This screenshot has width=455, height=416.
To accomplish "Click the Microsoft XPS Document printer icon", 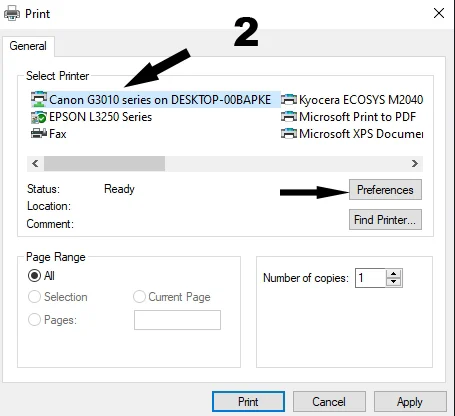I will point(289,134).
